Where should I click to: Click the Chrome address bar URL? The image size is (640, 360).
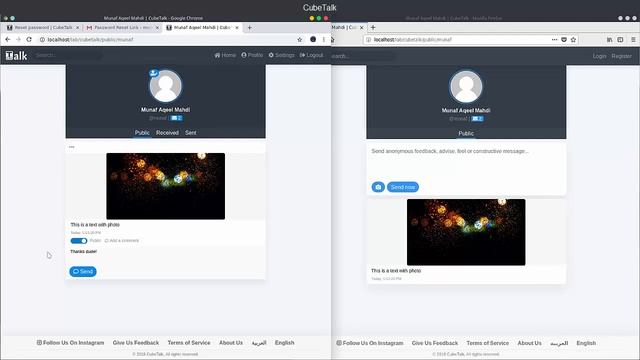coord(90,40)
